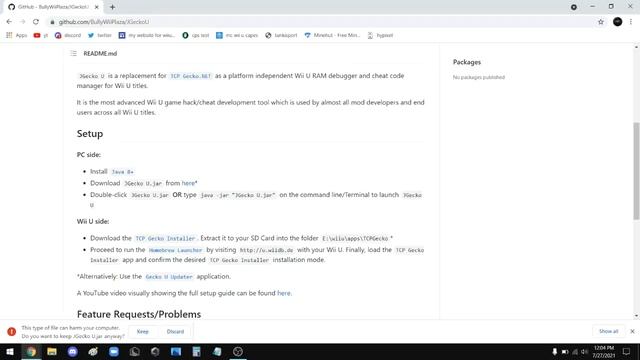Open OBS Studio from the taskbar
The width and height of the screenshot is (640, 360).
238,352
